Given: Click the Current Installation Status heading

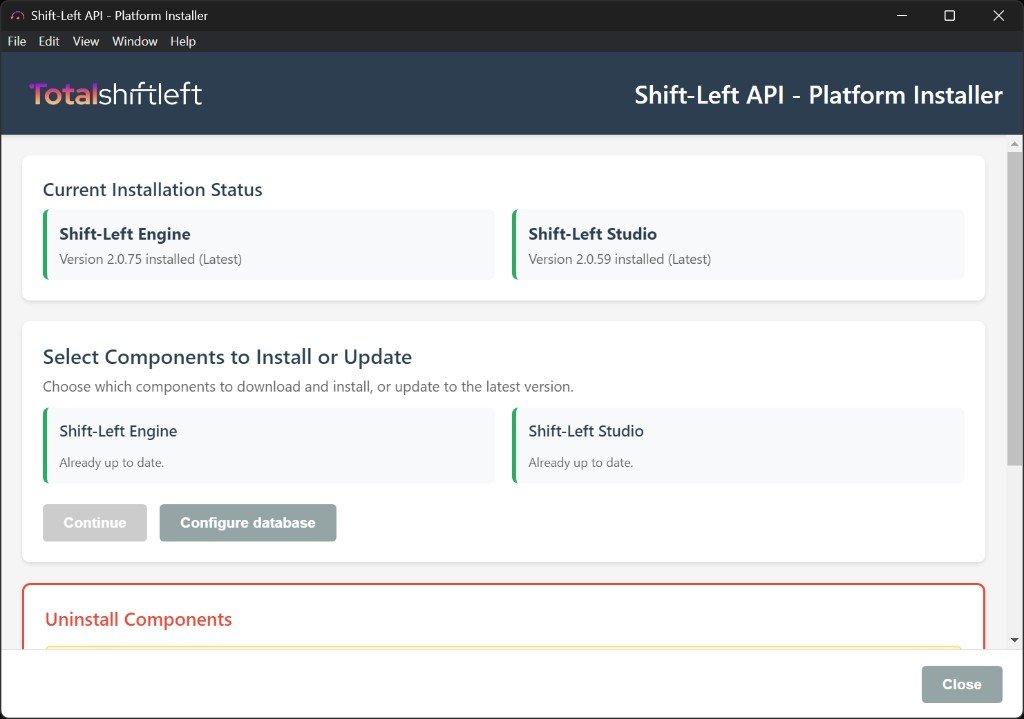Looking at the screenshot, I should 152,189.
